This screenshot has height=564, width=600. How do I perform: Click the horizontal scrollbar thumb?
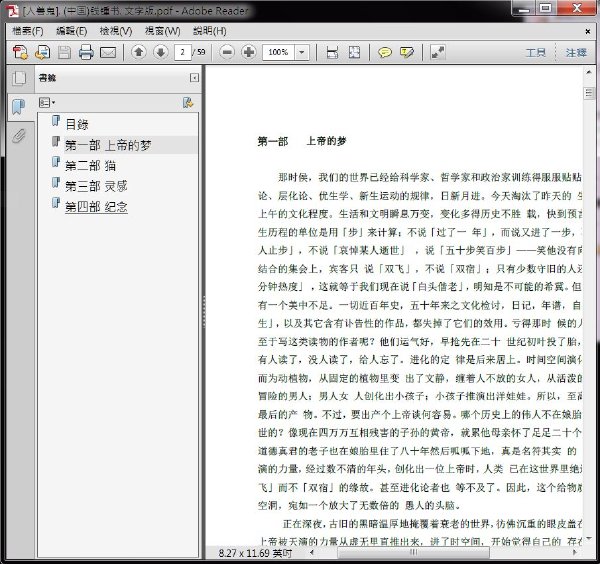(413, 552)
